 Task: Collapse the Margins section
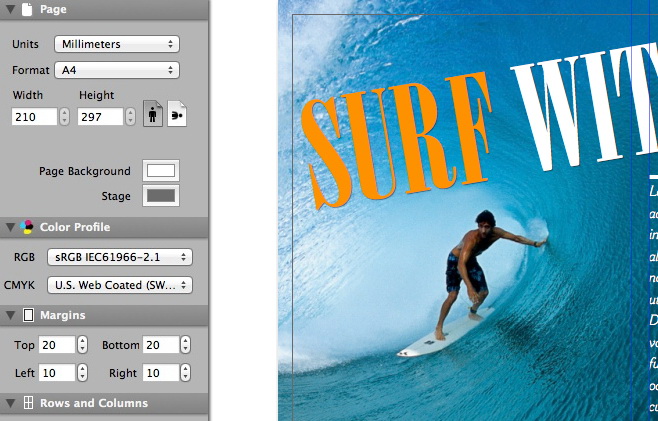tap(10, 315)
